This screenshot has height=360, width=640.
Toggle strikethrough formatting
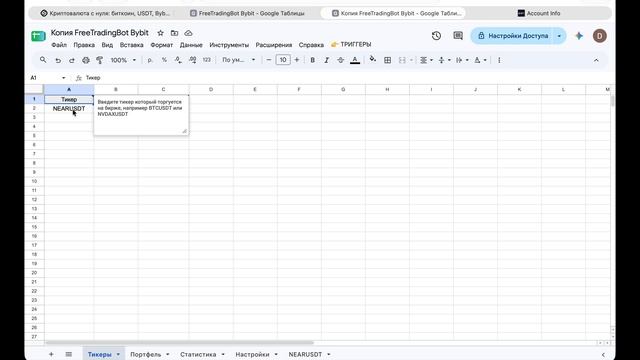coord(340,60)
